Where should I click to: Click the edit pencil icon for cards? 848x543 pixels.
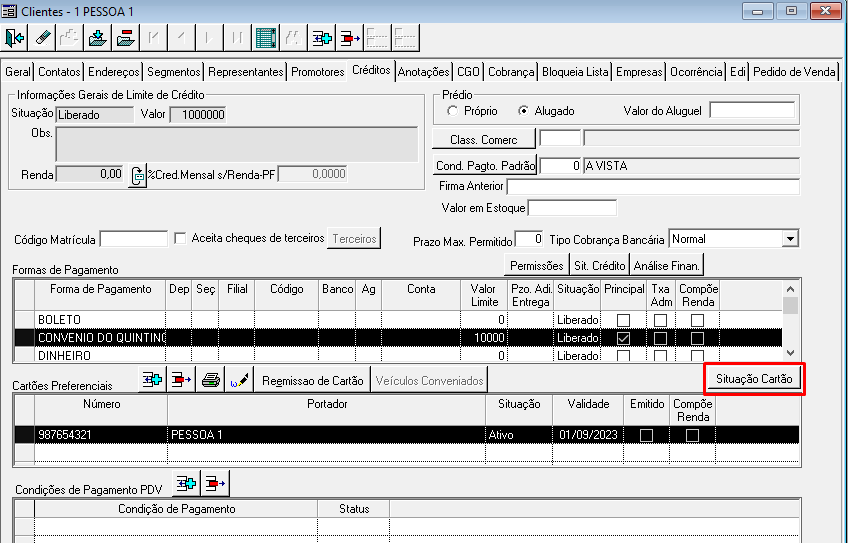pos(239,380)
